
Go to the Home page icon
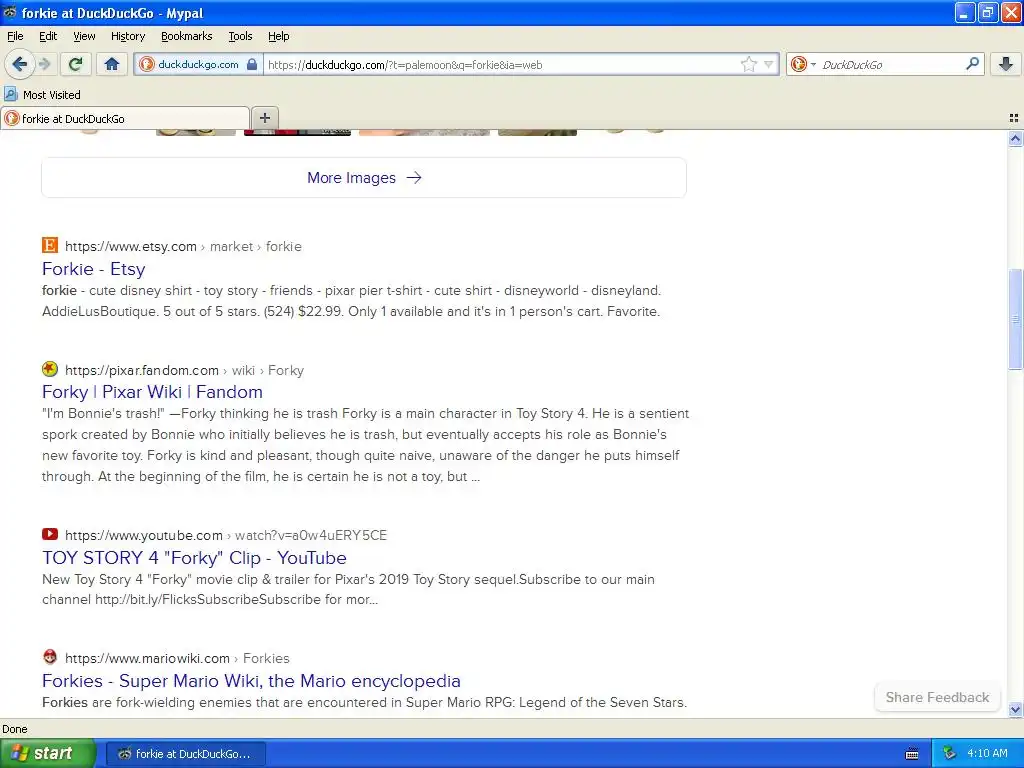pyautogui.click(x=112, y=64)
